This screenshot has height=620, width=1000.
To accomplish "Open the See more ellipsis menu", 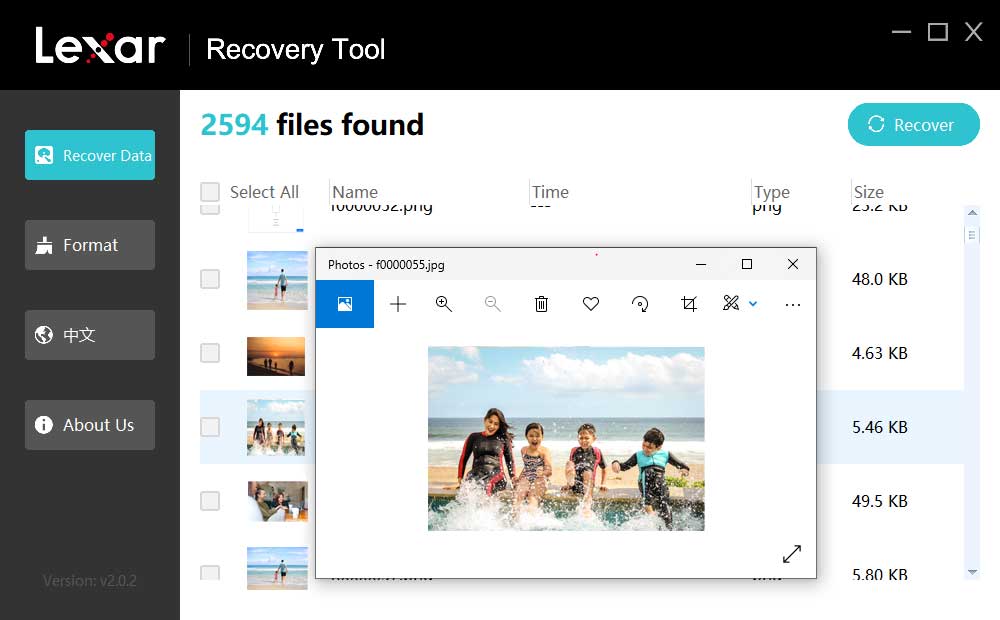I will (793, 305).
